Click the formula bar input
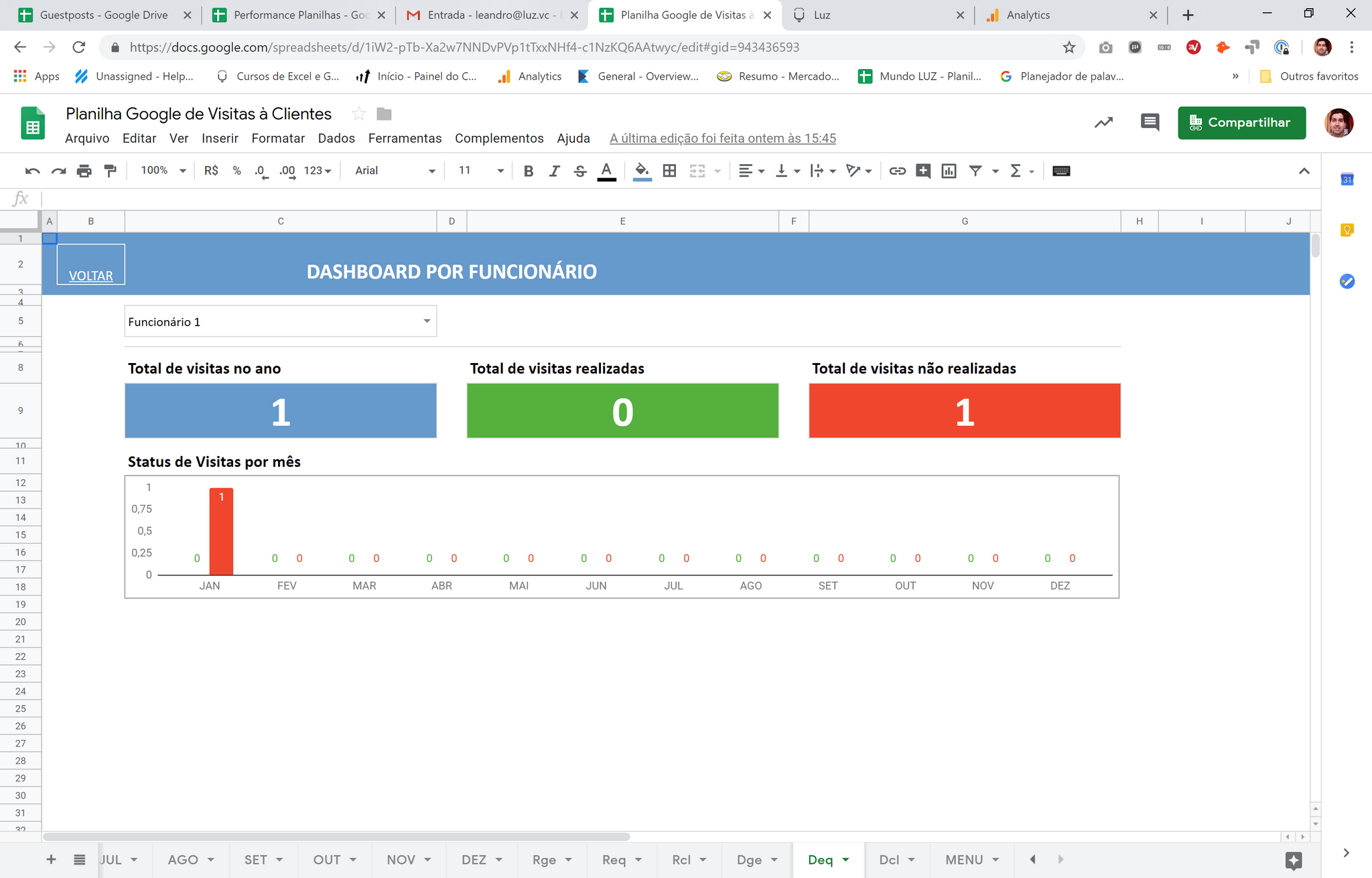The width and height of the screenshot is (1372, 878). (670, 198)
